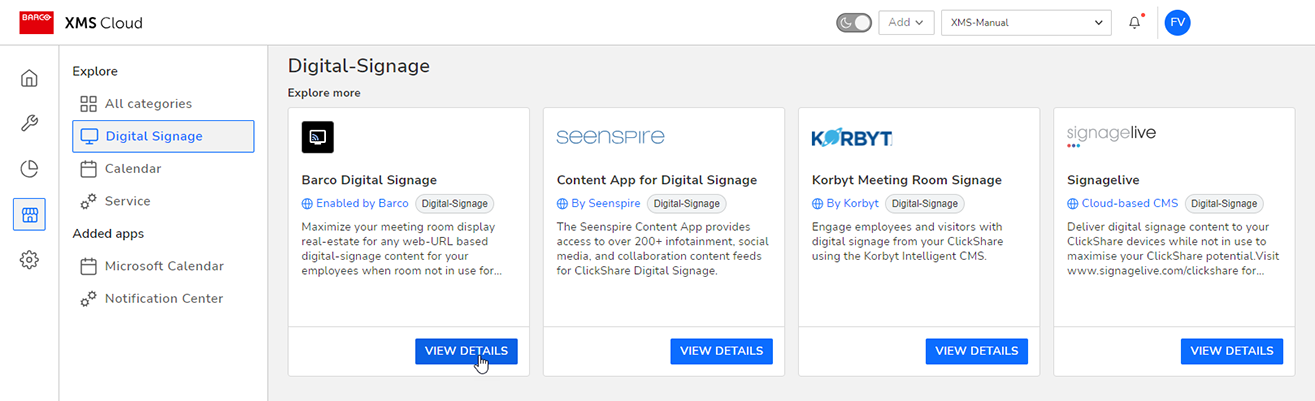Viewport: 1315px width, 401px height.
Task: Open the wrench tools icon in sidebar
Action: coord(30,124)
